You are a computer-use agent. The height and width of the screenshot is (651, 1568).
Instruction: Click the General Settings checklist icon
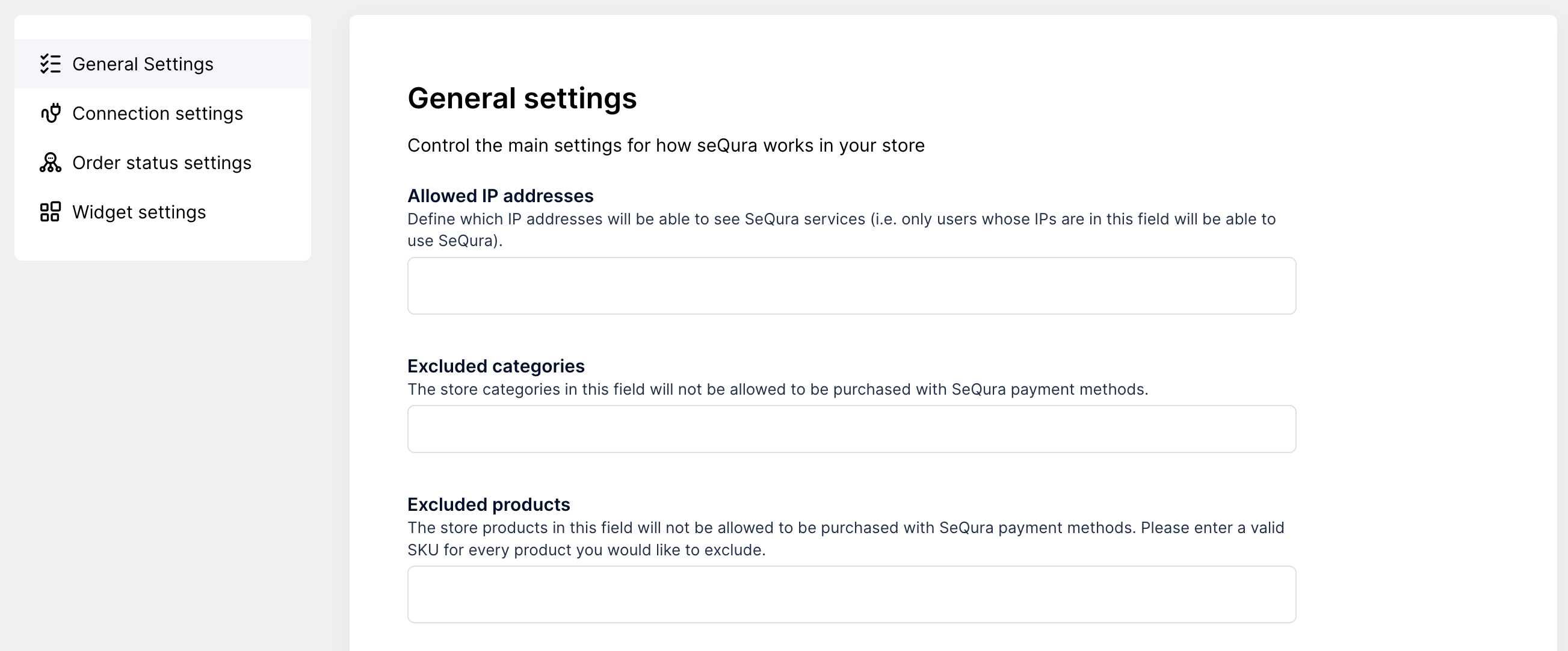(50, 64)
